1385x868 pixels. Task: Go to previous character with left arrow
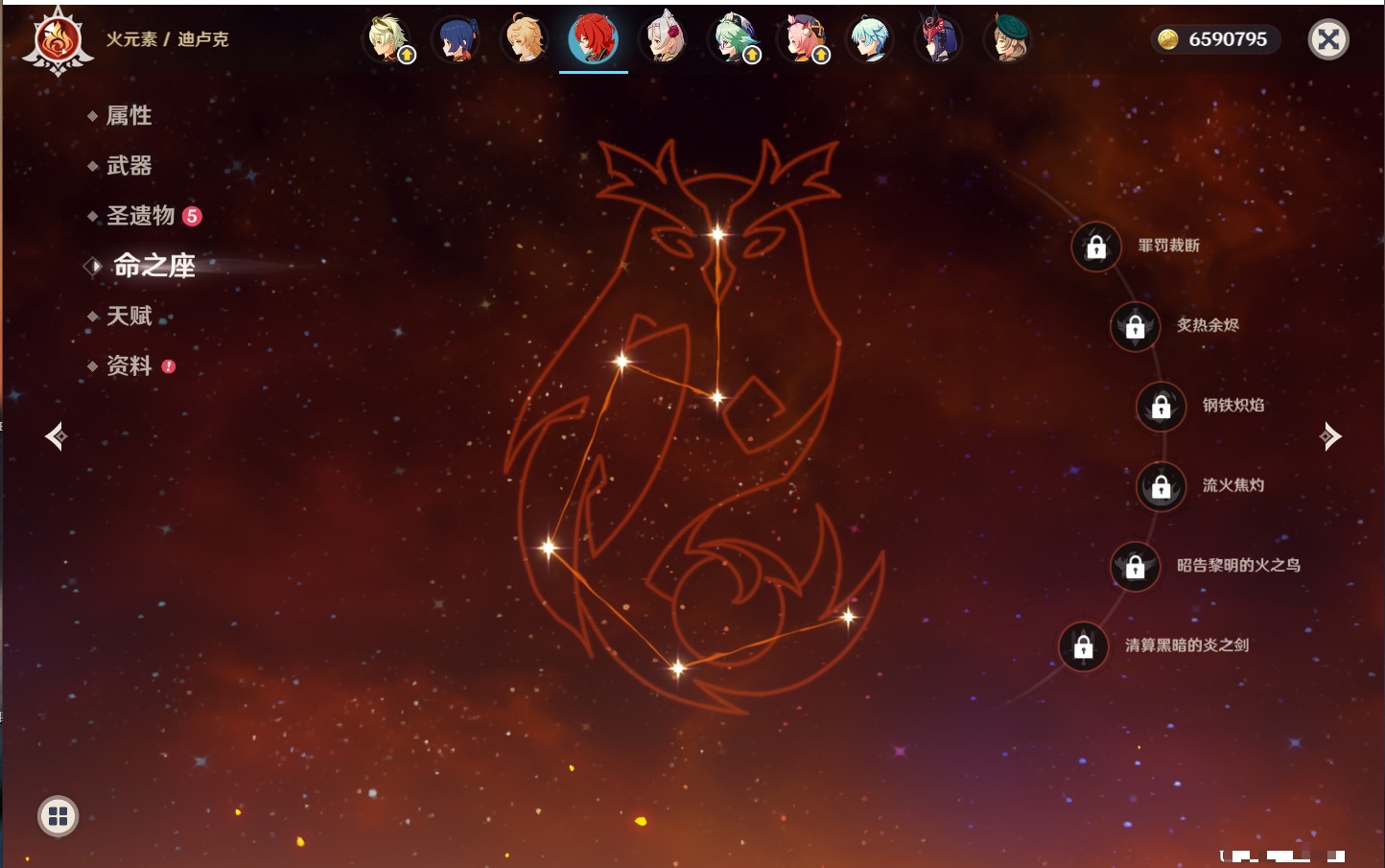(x=56, y=436)
